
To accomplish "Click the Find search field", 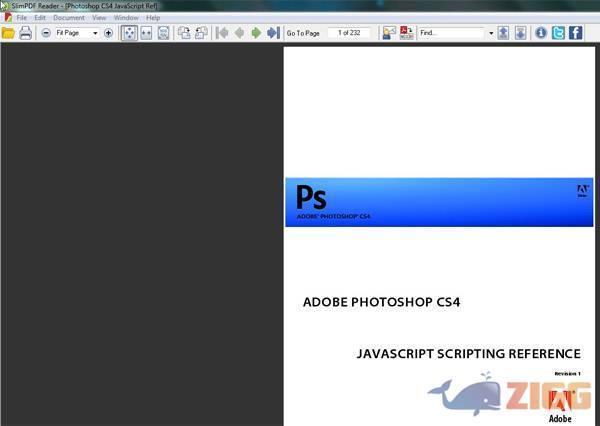I will (x=451, y=33).
